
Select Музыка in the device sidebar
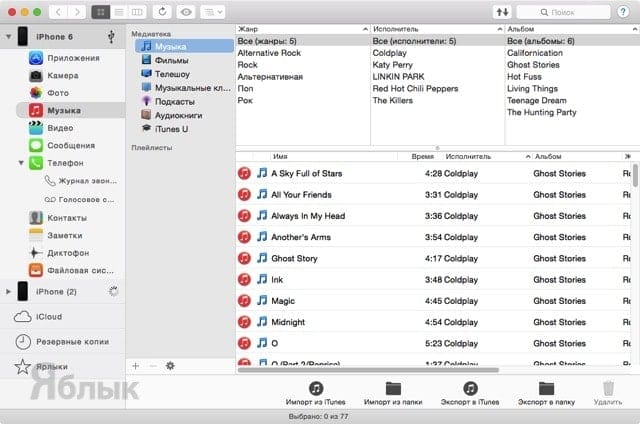click(70, 110)
